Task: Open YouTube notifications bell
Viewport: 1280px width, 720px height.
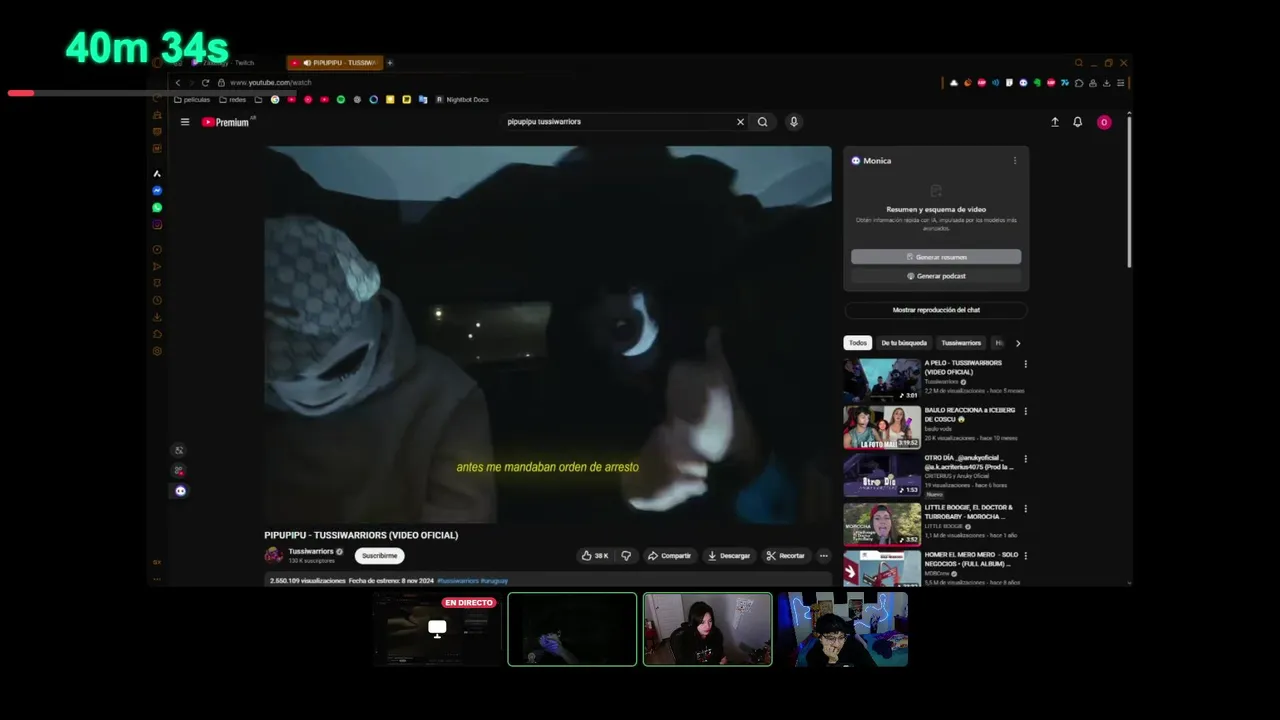Action: pos(1078,122)
